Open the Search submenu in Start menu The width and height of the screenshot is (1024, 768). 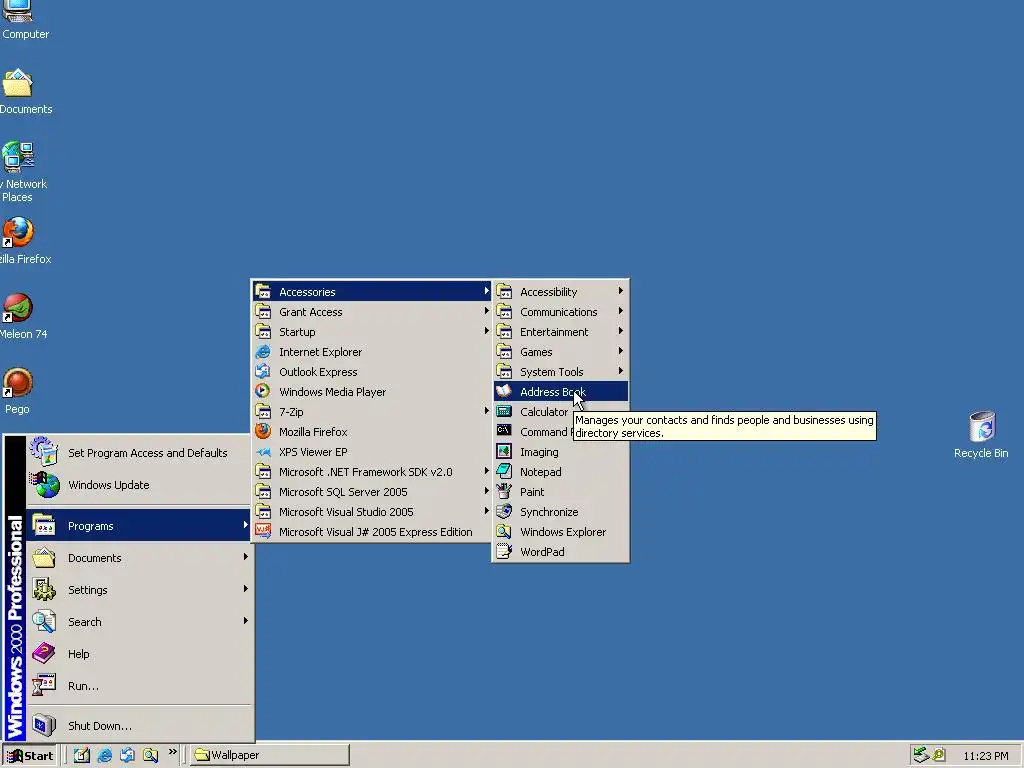(138, 622)
